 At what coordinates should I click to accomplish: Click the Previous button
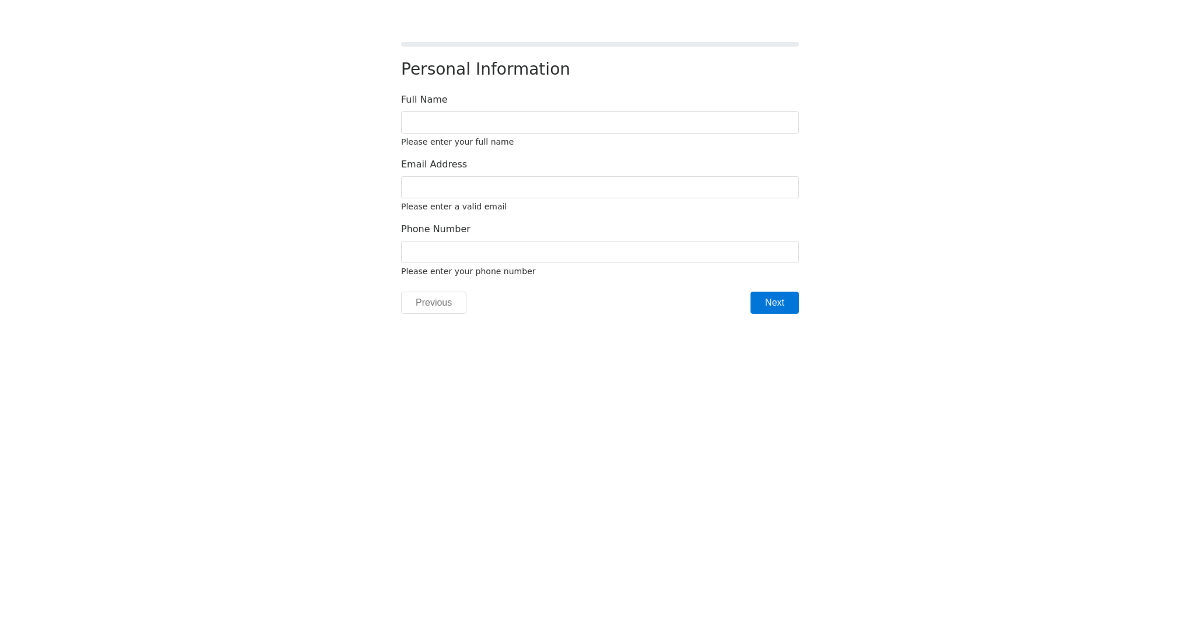pyautogui.click(x=433, y=302)
